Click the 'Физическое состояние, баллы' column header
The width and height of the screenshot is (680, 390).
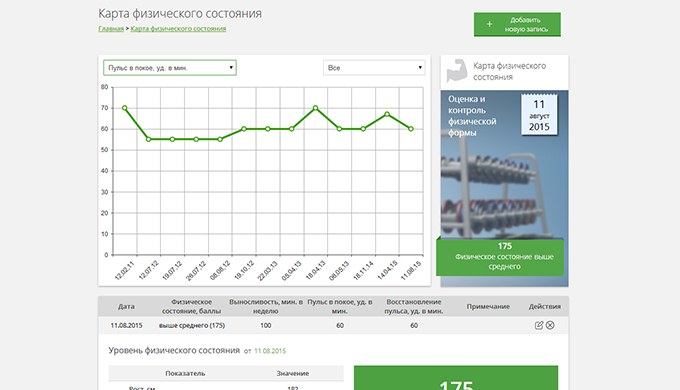tap(191, 306)
